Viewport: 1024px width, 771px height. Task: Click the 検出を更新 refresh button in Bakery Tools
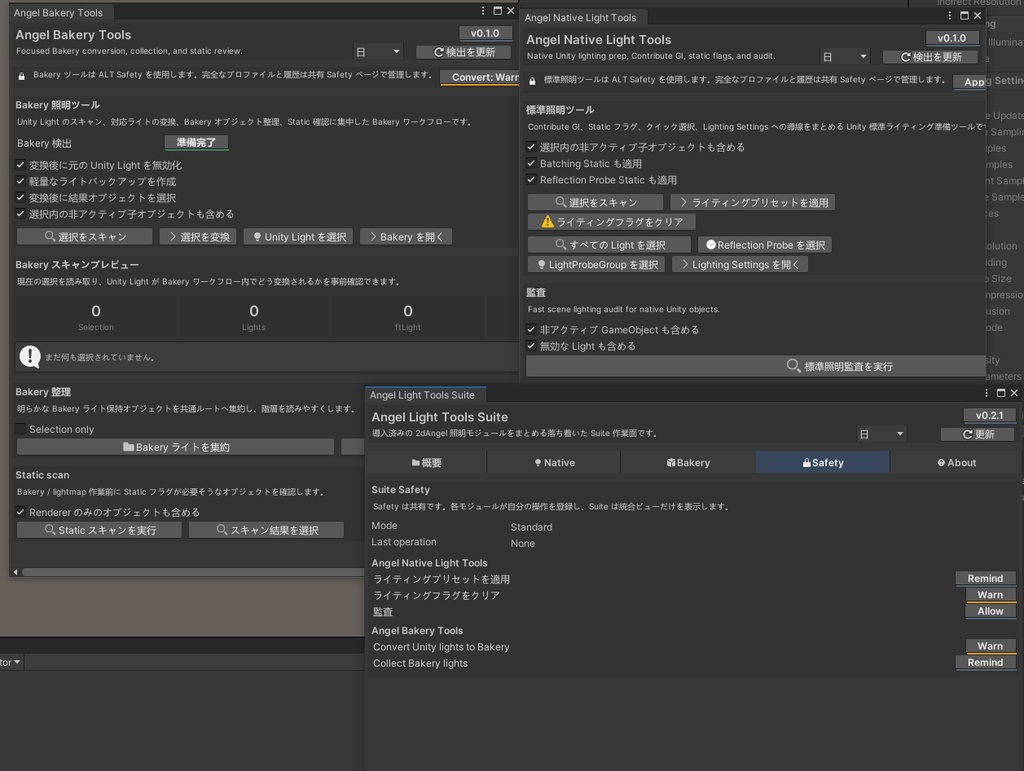click(464, 52)
